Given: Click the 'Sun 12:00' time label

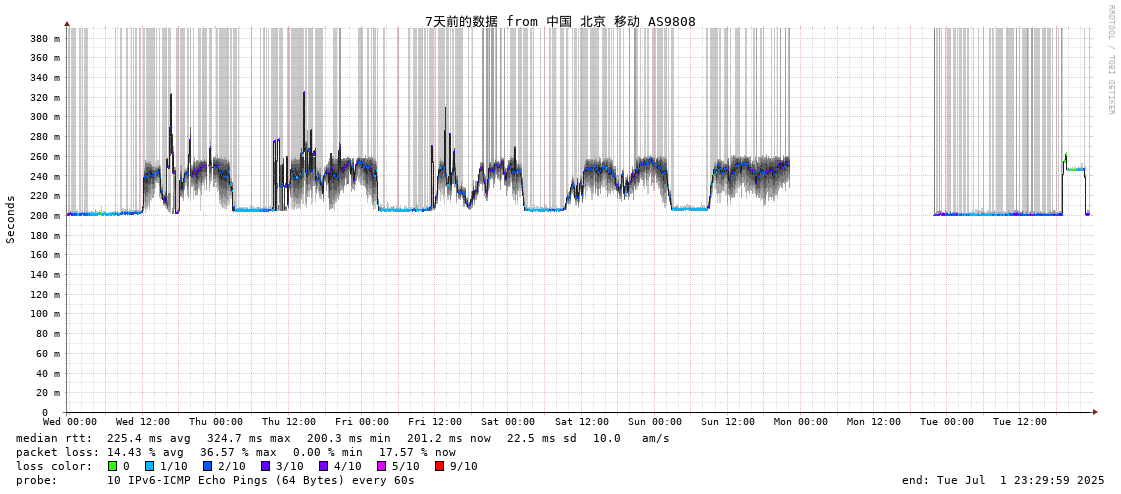Looking at the screenshot, I should [x=729, y=423].
